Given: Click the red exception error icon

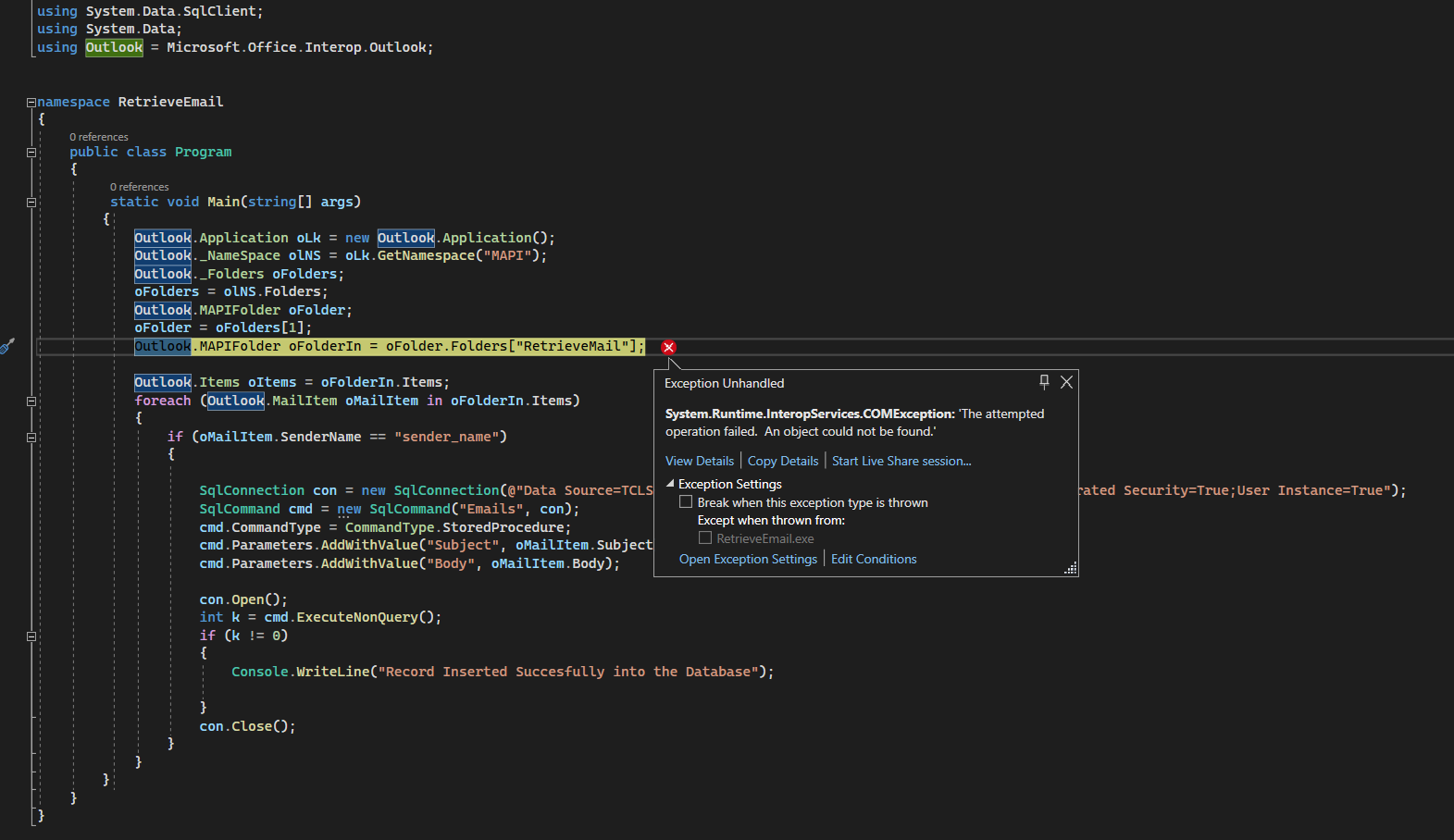Looking at the screenshot, I should click(668, 347).
